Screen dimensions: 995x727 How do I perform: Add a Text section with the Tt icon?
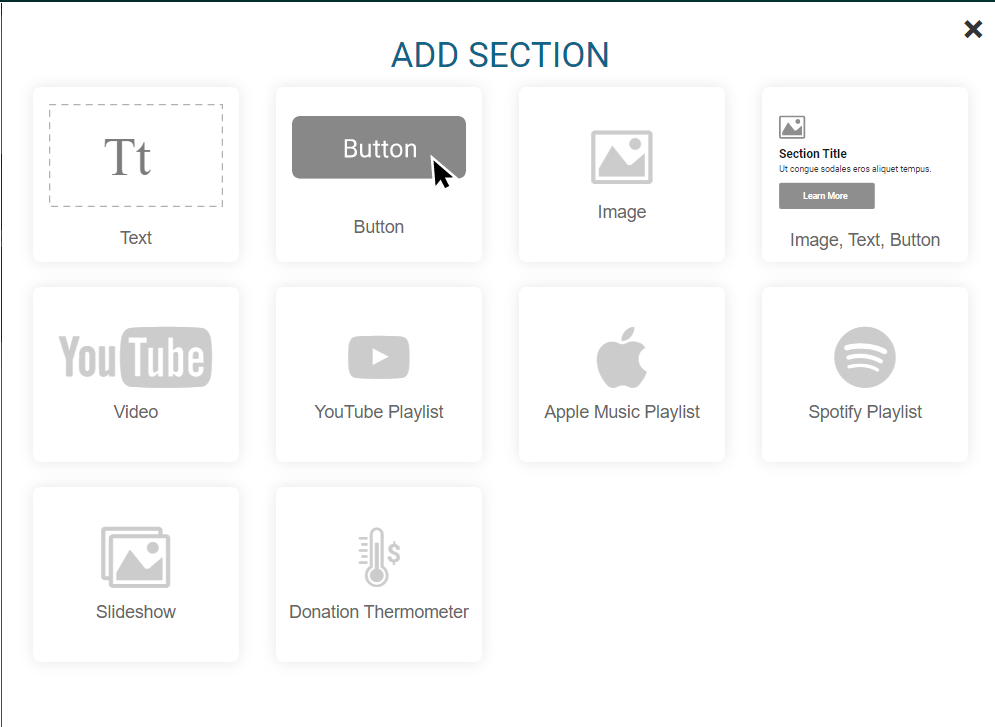click(x=136, y=174)
